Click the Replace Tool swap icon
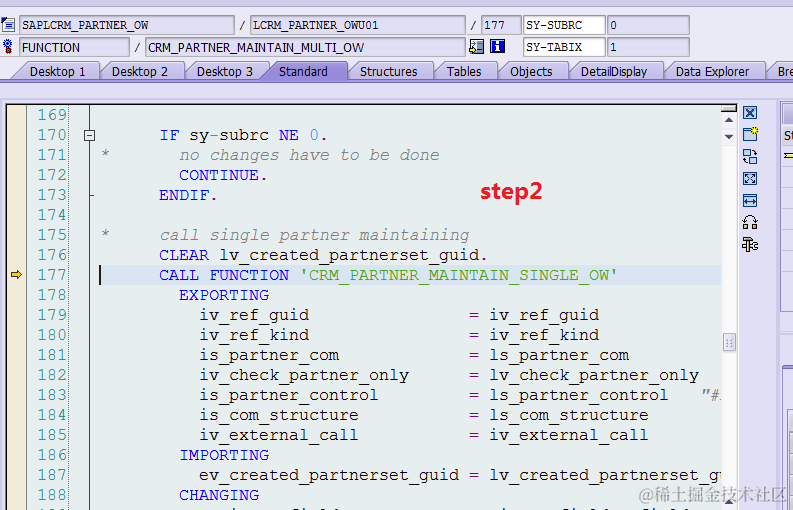 tap(750, 156)
